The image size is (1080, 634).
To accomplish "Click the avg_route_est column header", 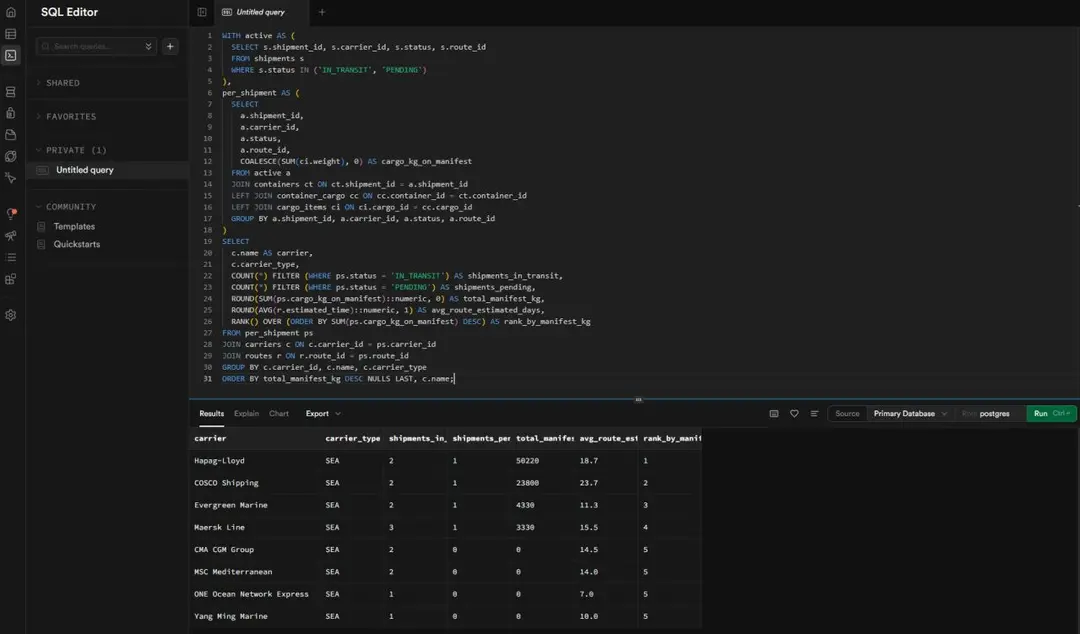I will tap(606, 438).
